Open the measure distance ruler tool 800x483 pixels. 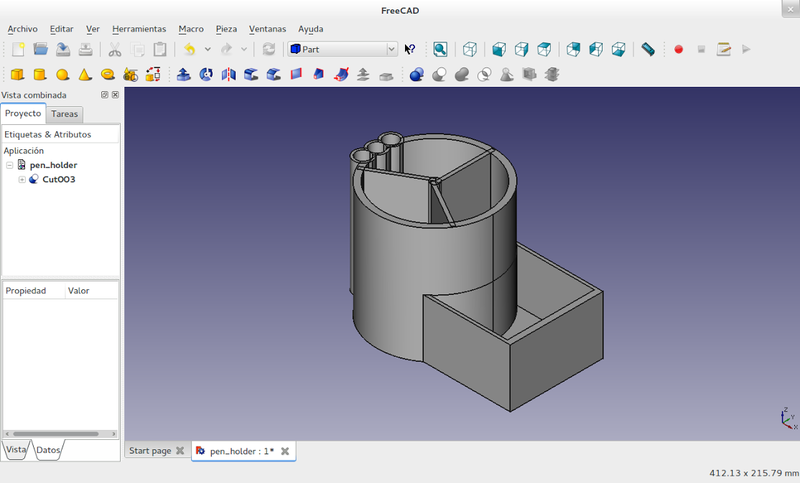[648, 49]
